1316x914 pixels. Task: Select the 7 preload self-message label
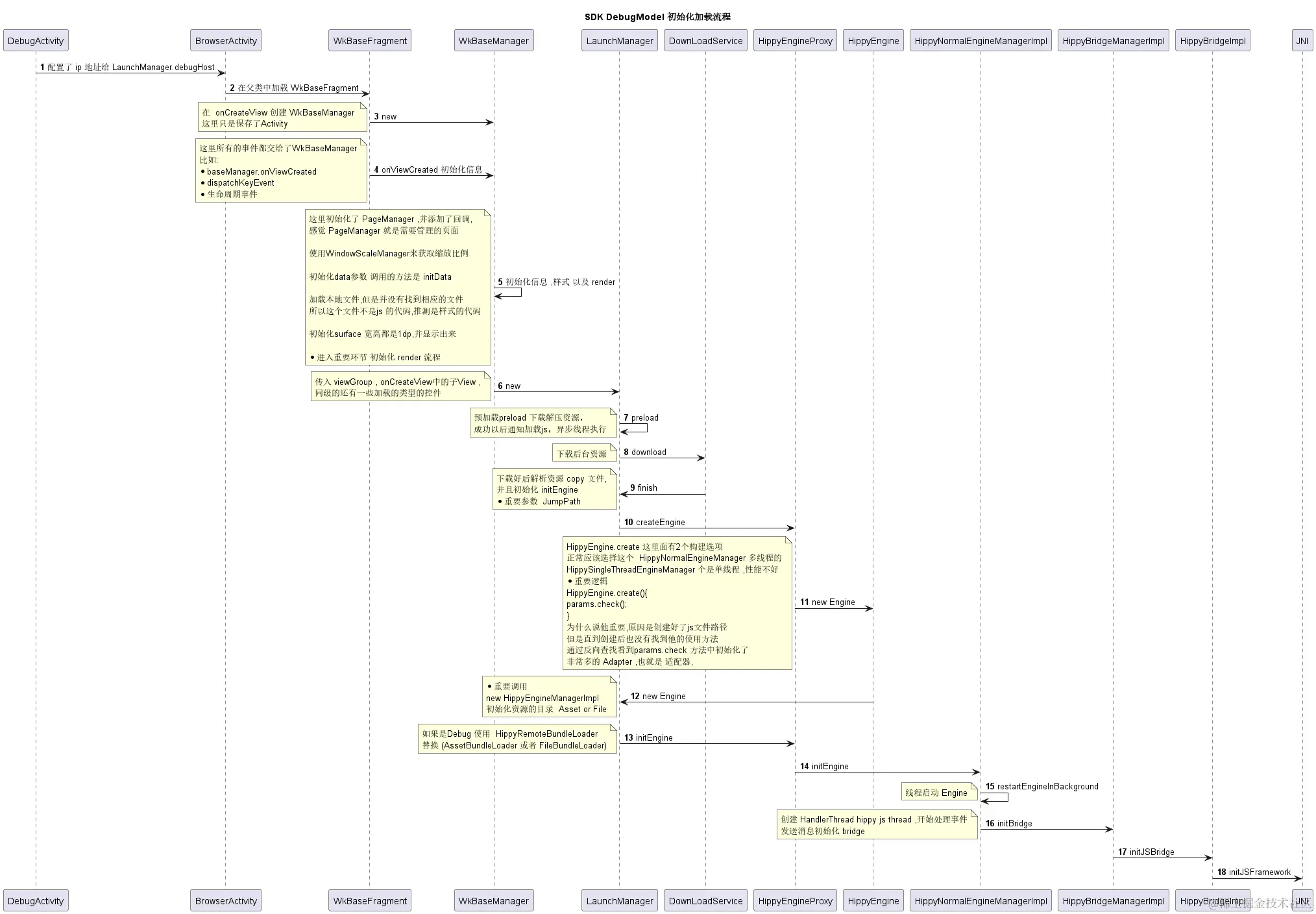(640, 417)
